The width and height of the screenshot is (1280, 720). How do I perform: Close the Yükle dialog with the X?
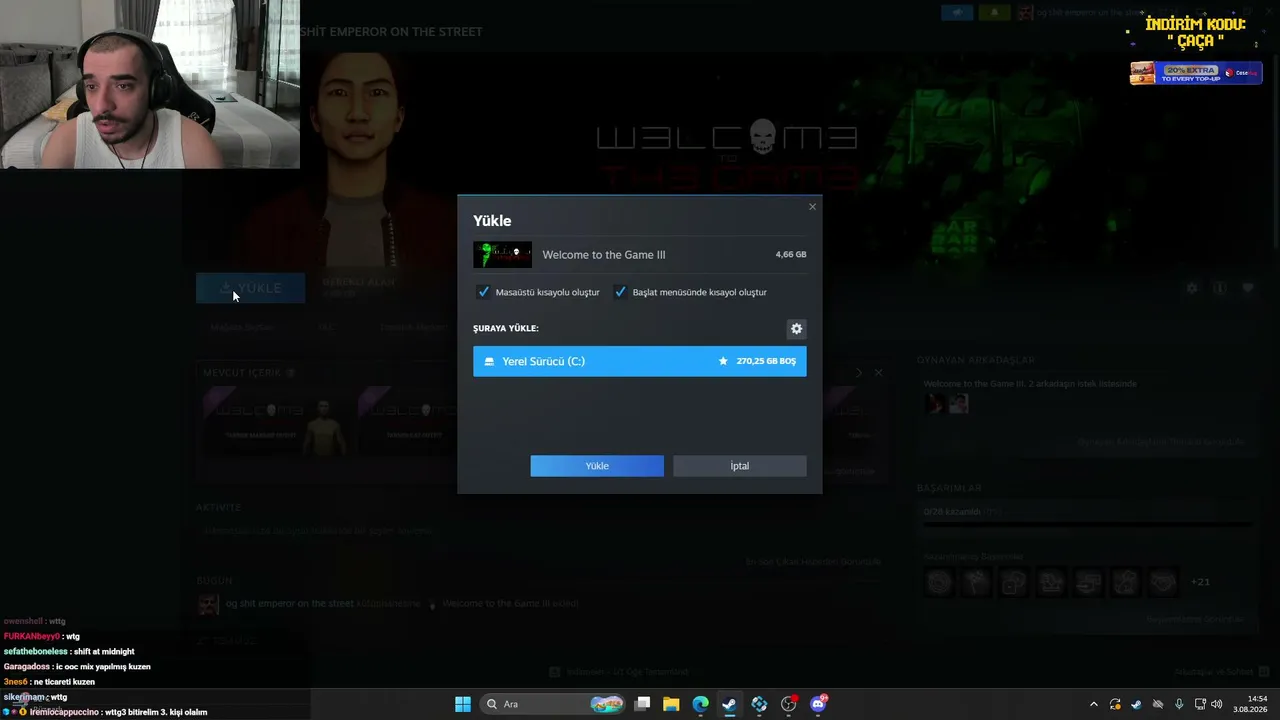tap(812, 207)
